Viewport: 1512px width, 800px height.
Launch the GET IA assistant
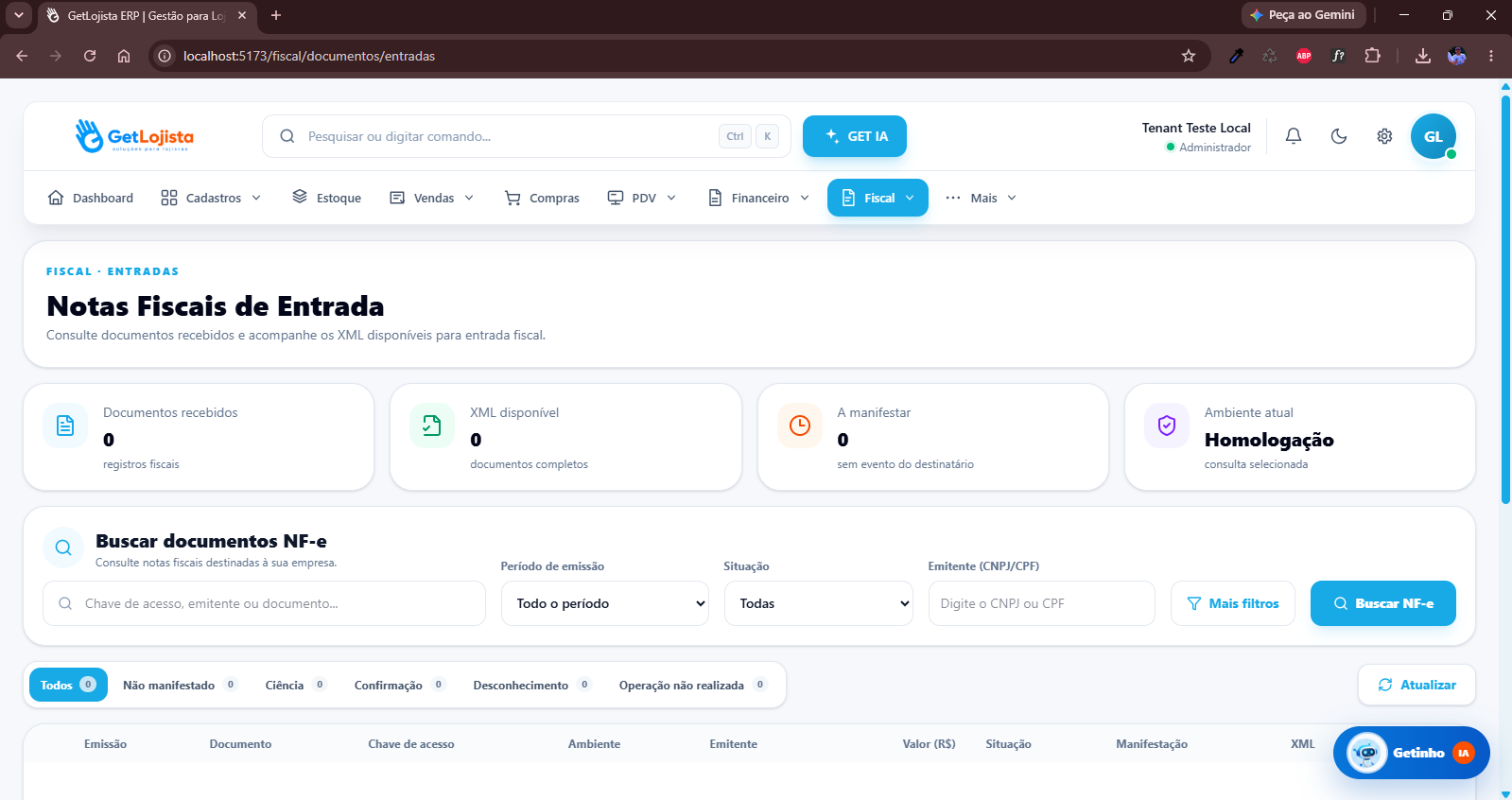click(x=855, y=136)
